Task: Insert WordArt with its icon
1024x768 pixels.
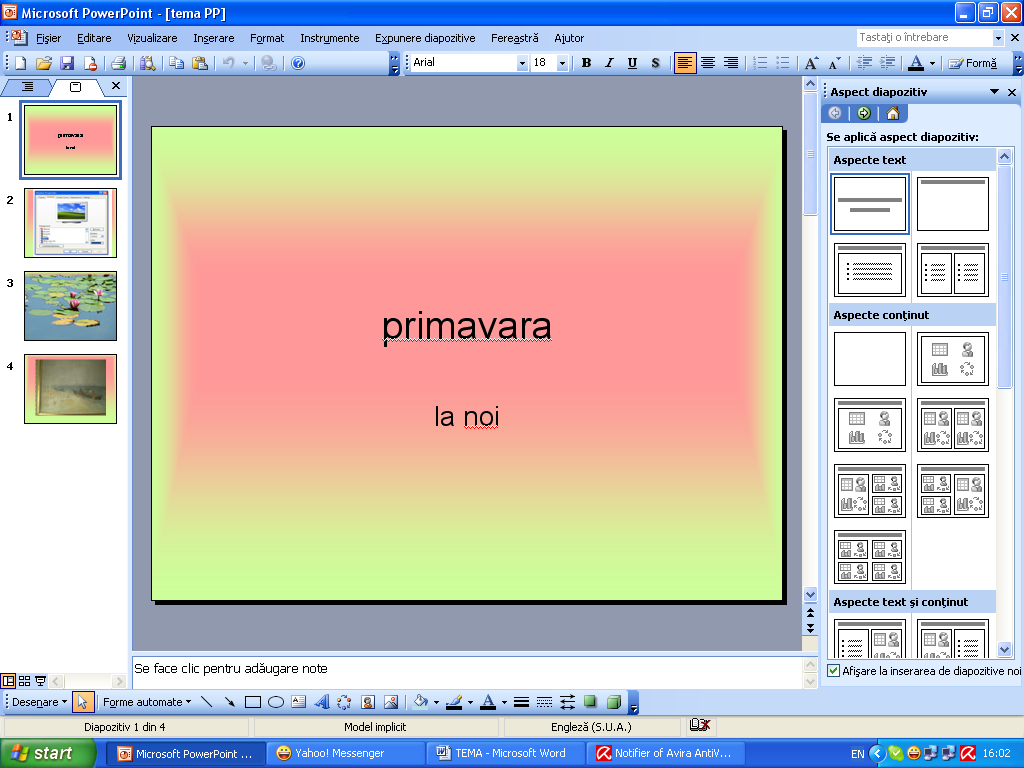Action: pyautogui.click(x=321, y=702)
